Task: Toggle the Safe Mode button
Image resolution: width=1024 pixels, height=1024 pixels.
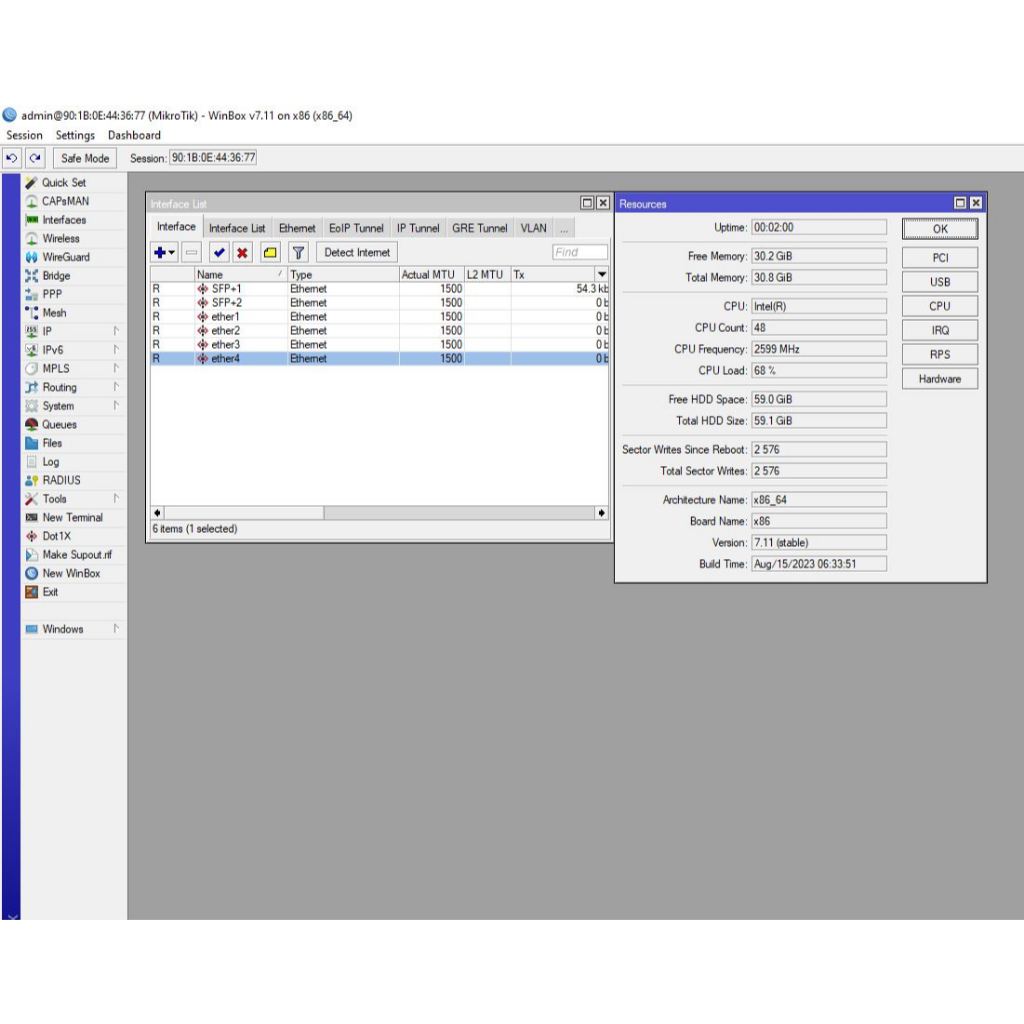Action: [85, 158]
